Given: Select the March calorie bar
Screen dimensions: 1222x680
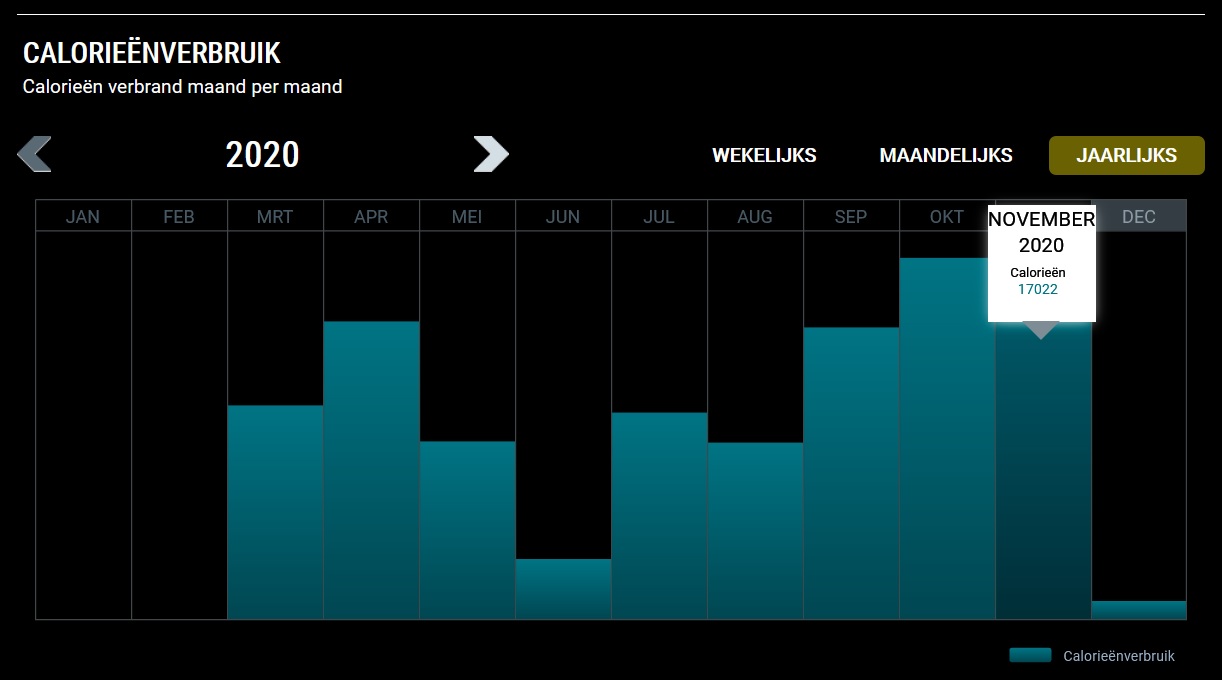Looking at the screenshot, I should 275,512.
